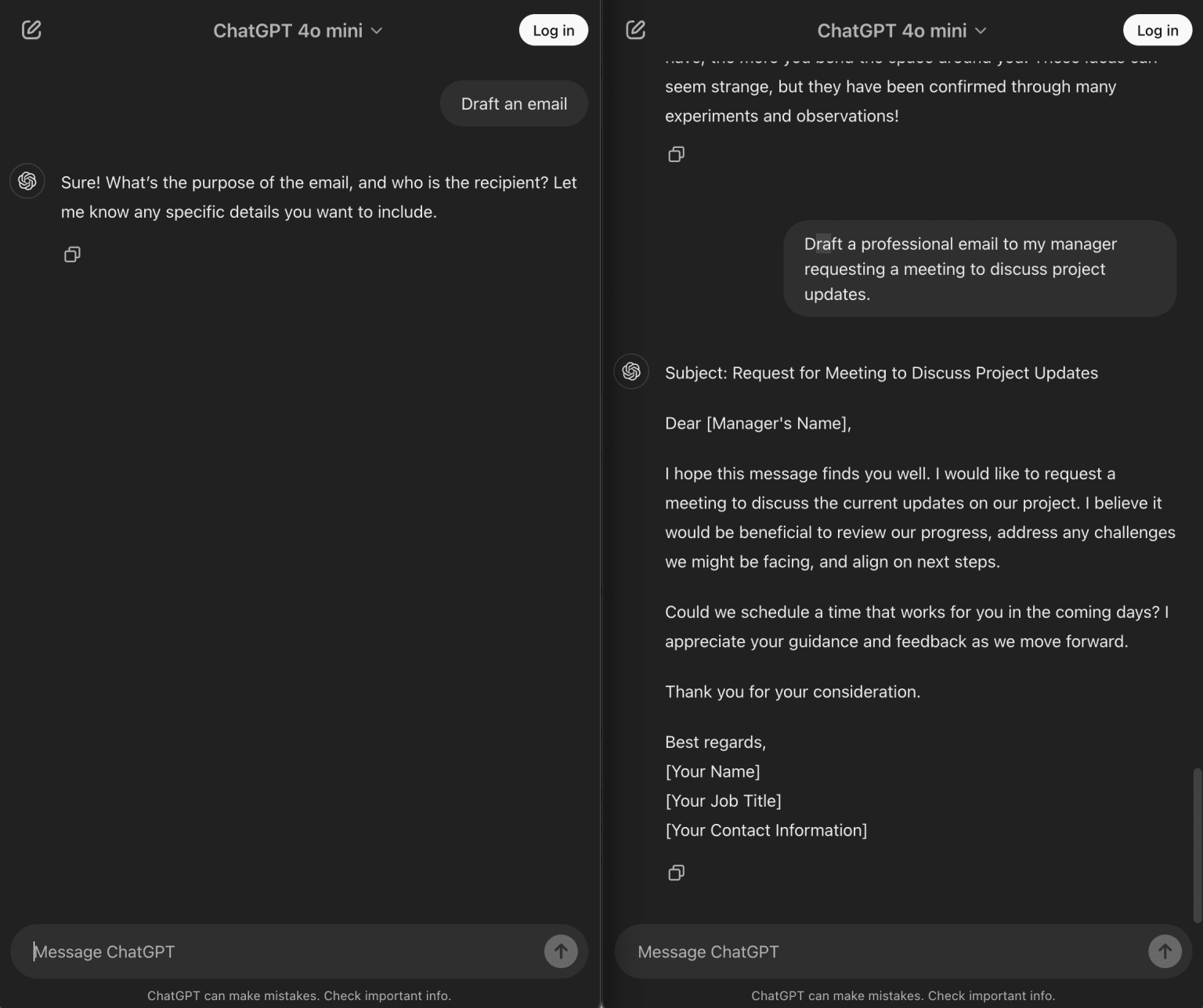
Task: Click send arrow in left pane
Action: coord(561,952)
